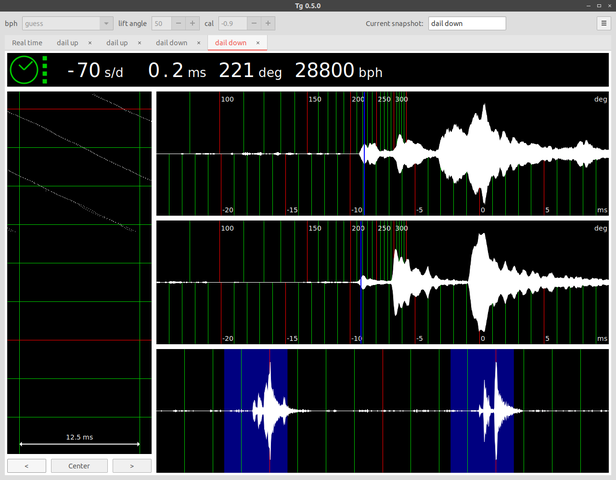Viewport: 616px width, 480px height.
Task: Decrease cal value with minus button
Action: pyautogui.click(x=254, y=24)
